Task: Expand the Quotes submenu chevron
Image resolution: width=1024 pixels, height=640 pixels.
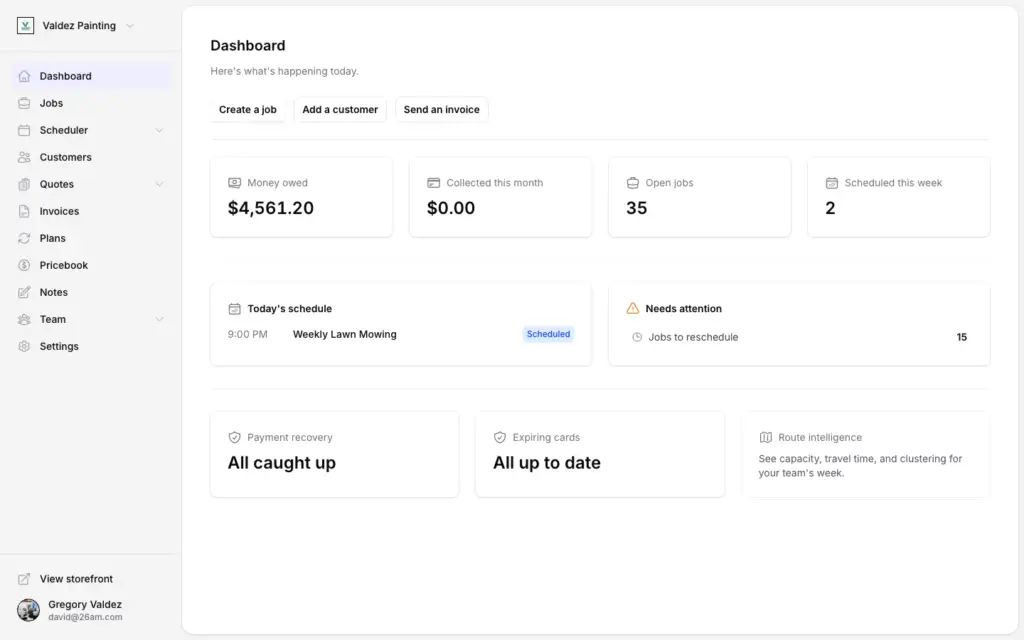Action: click(159, 184)
